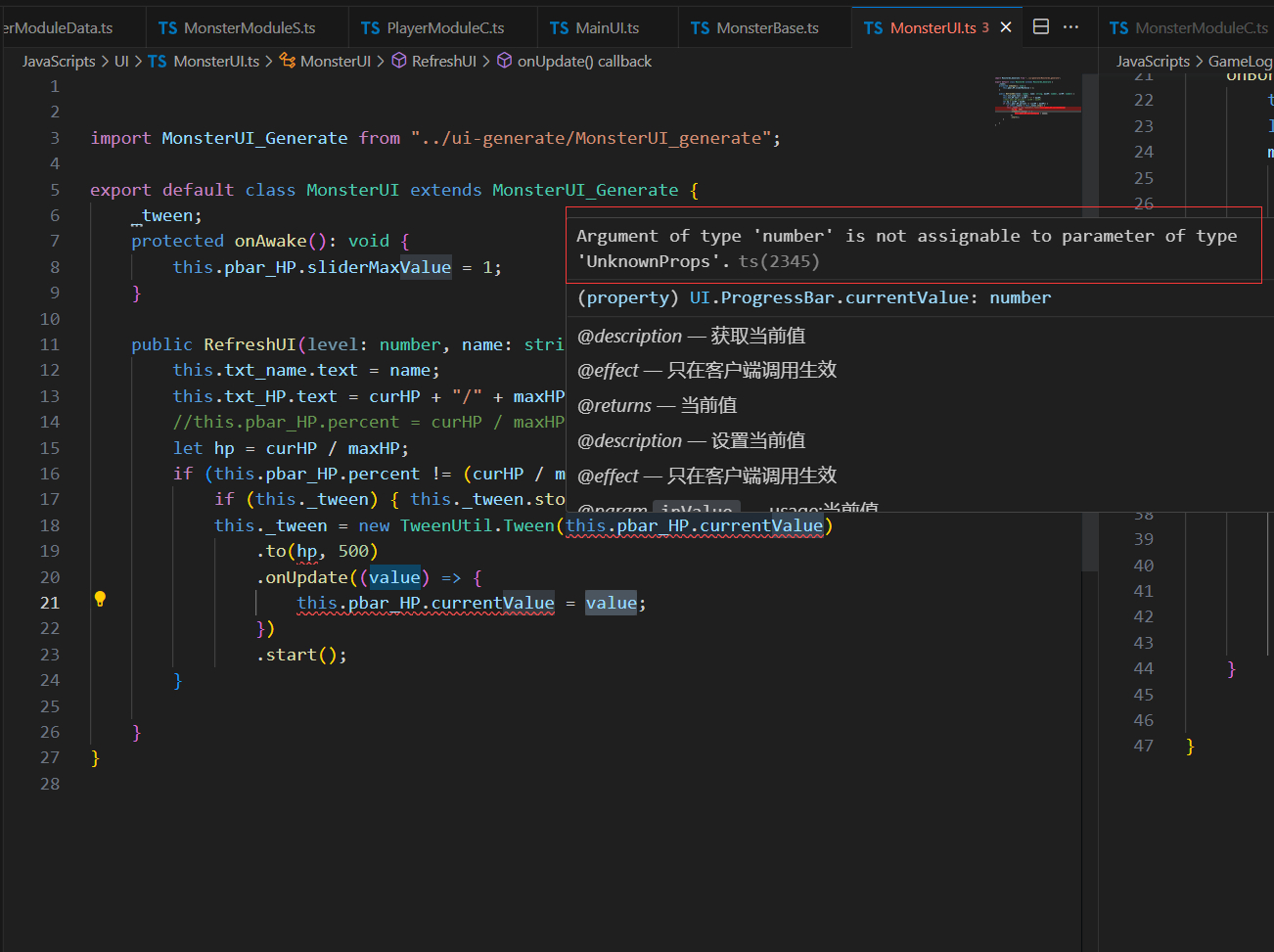Click TweenUtil on line 18
This screenshot has width=1274, height=952.
pos(446,525)
